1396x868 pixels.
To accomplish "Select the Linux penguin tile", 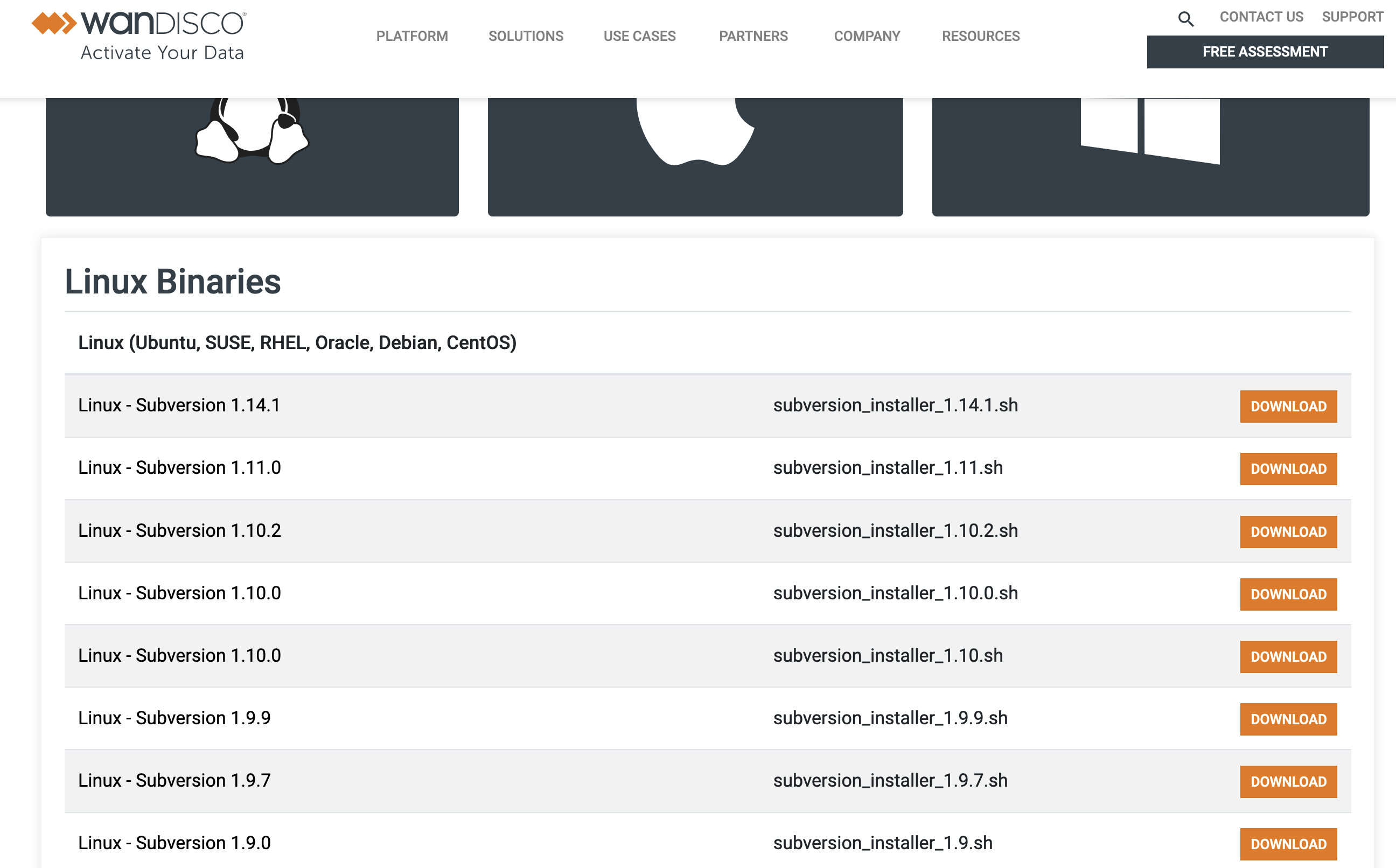I will tap(252, 156).
